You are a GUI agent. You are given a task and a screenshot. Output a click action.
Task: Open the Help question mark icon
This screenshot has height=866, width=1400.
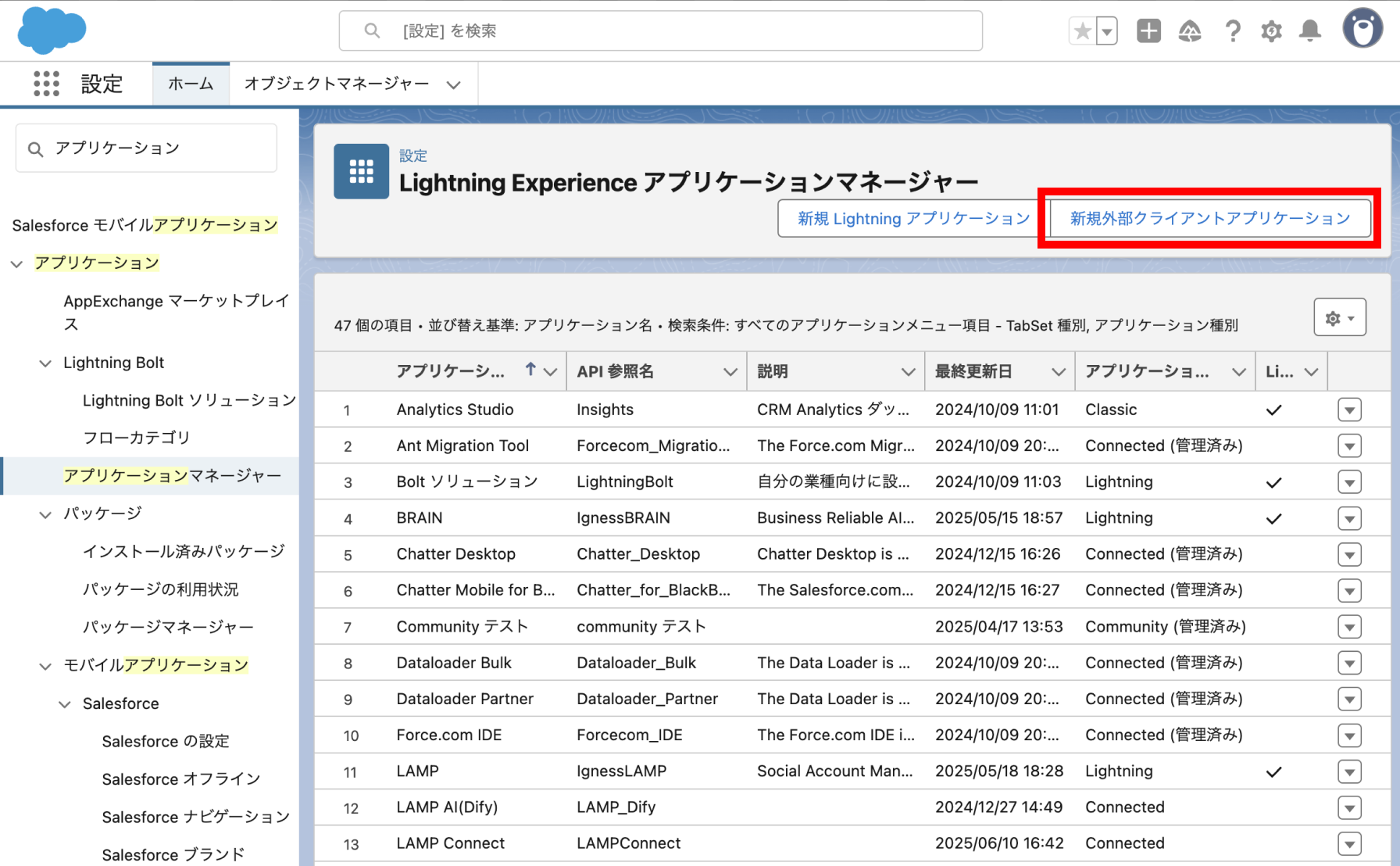(x=1232, y=31)
